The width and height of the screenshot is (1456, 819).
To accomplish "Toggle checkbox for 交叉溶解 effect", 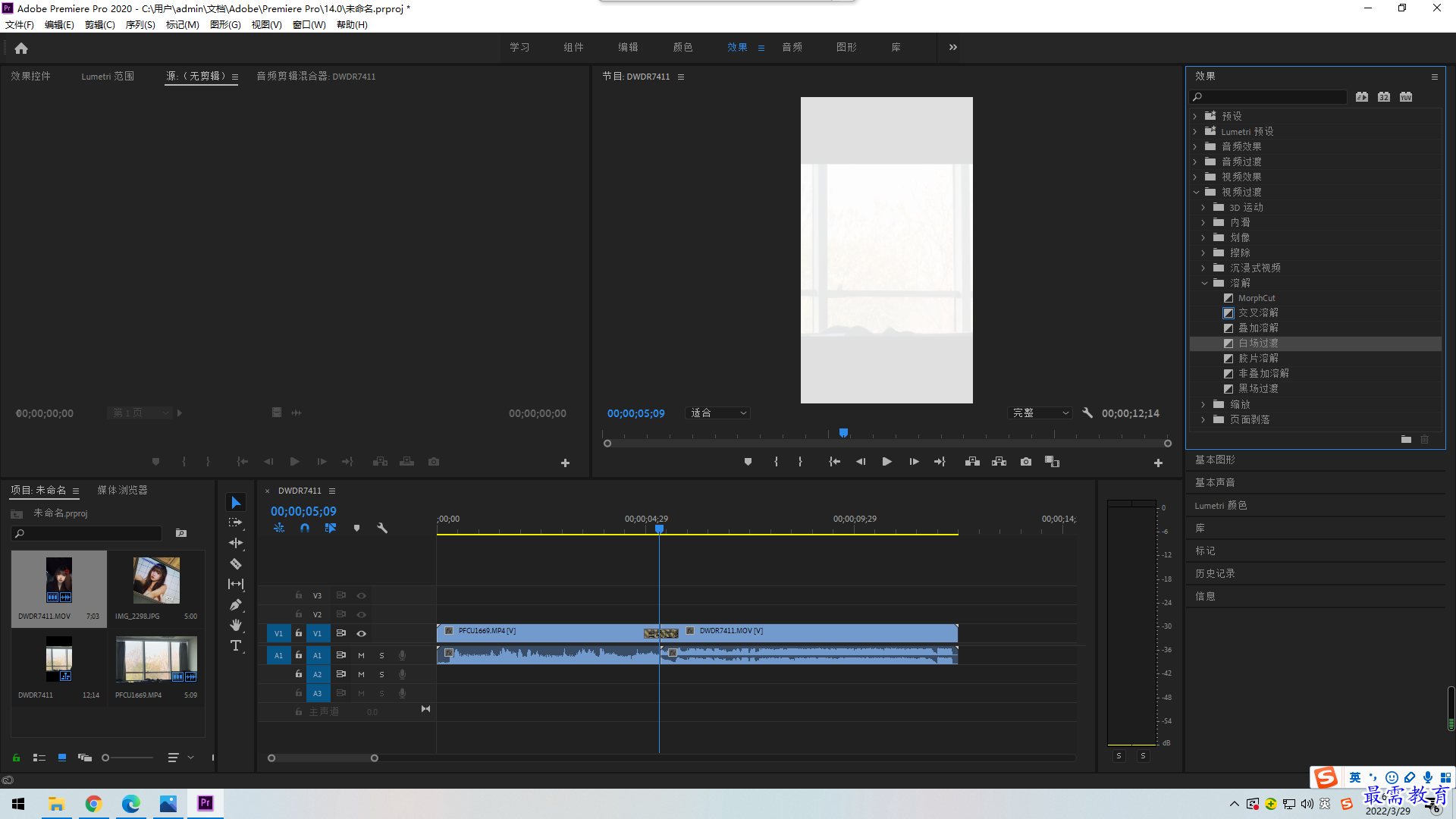I will point(1228,313).
